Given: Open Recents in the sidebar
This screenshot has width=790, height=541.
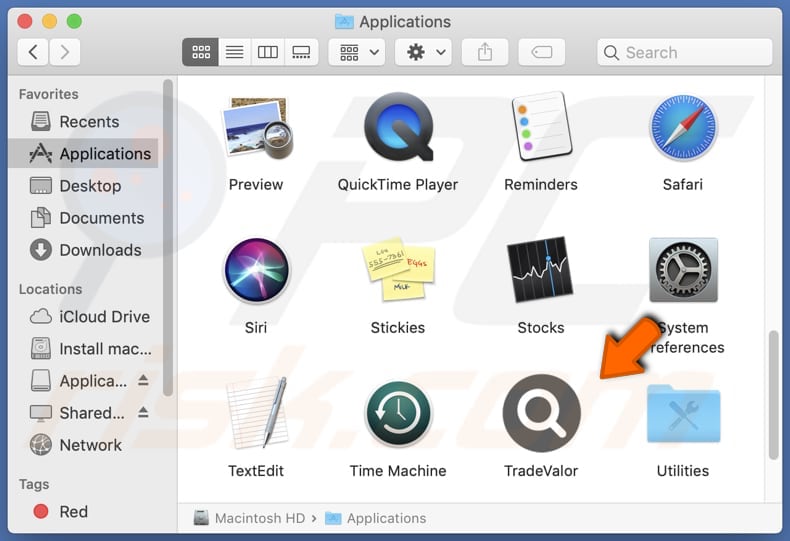Looking at the screenshot, I should click(83, 121).
